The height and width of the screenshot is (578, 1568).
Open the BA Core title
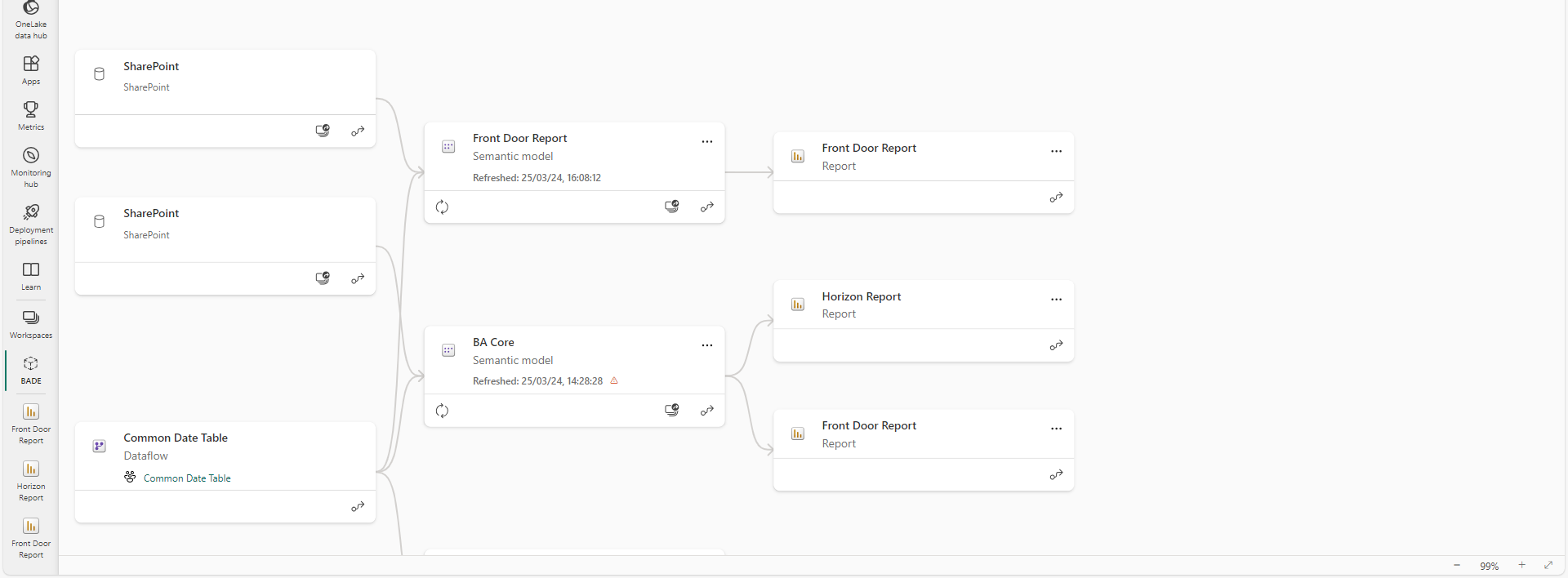click(493, 342)
